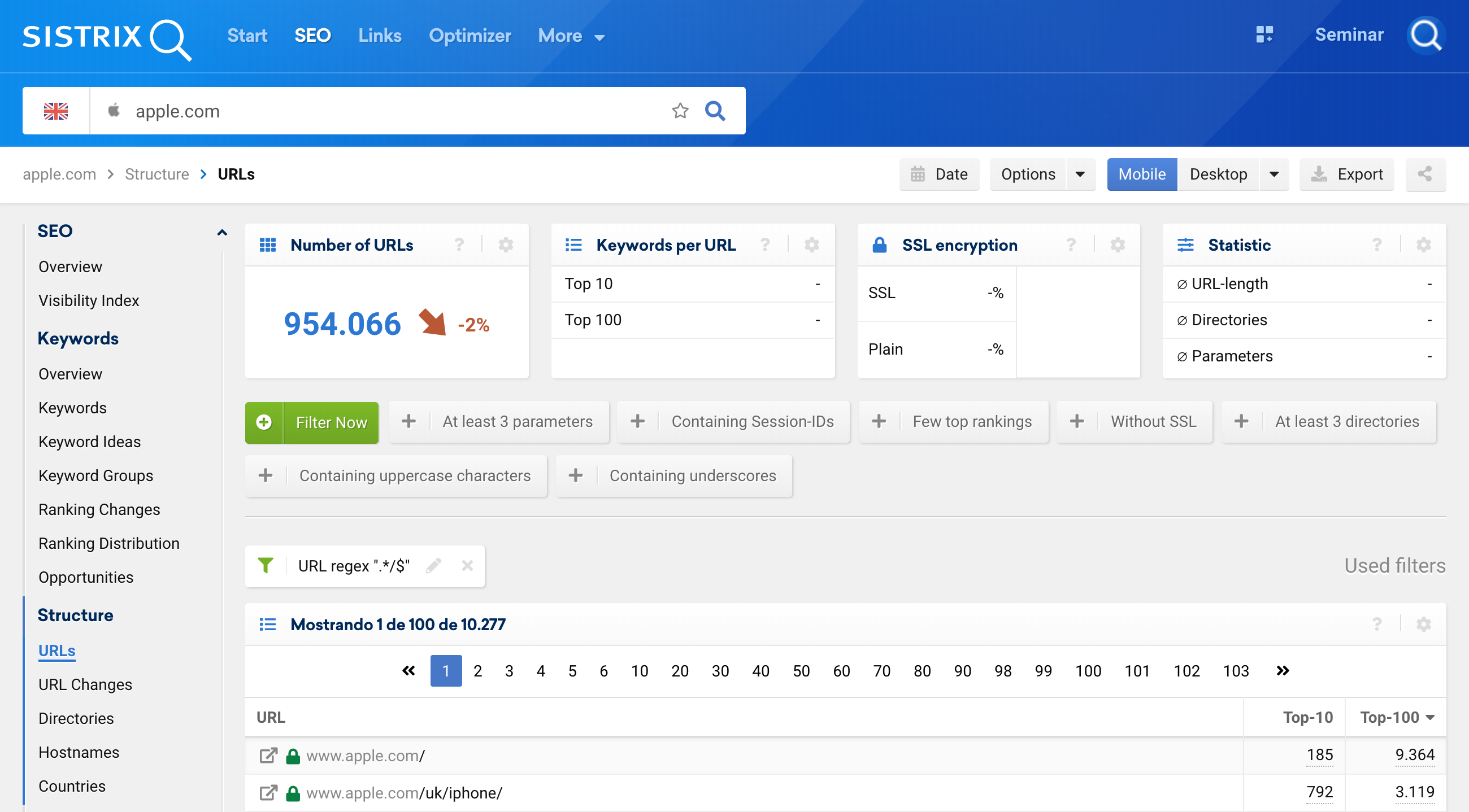Open settings gear for SSL encryption box
The width and height of the screenshot is (1469, 812).
[x=1118, y=245]
